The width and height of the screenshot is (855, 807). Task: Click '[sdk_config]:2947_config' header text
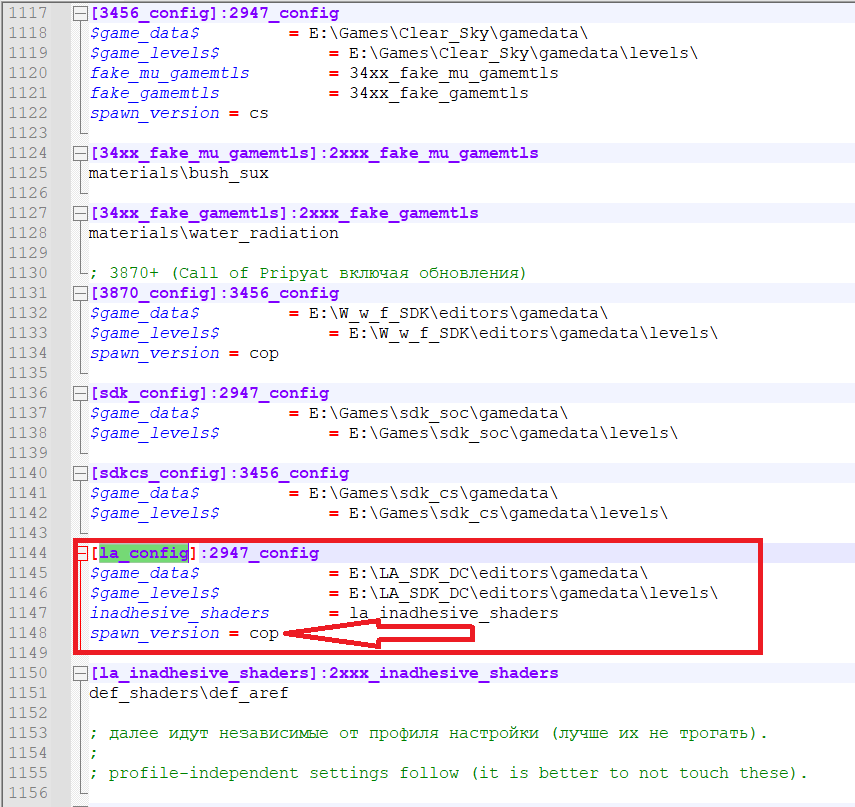(210, 393)
